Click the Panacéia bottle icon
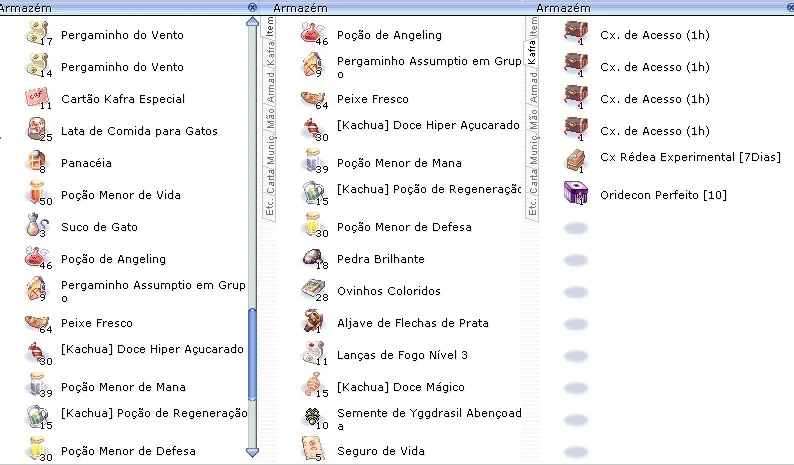794x465 pixels. pos(36,161)
